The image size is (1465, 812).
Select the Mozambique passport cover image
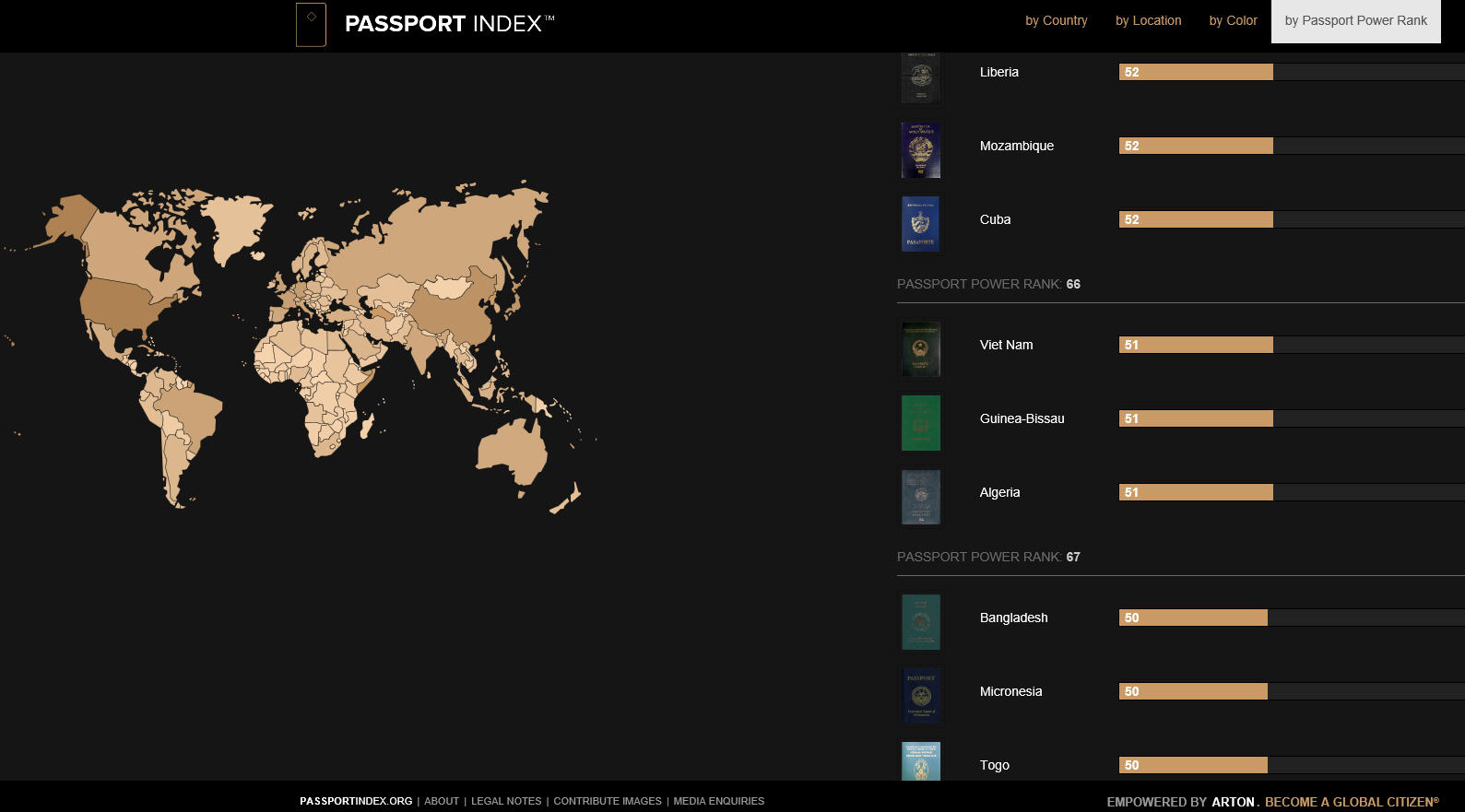(920, 149)
